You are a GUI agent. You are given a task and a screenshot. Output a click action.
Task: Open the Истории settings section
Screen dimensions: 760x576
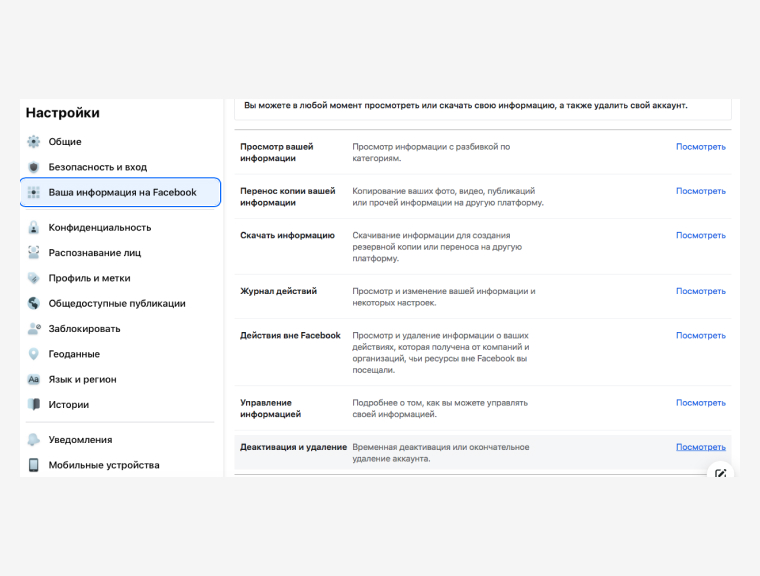tap(69, 405)
